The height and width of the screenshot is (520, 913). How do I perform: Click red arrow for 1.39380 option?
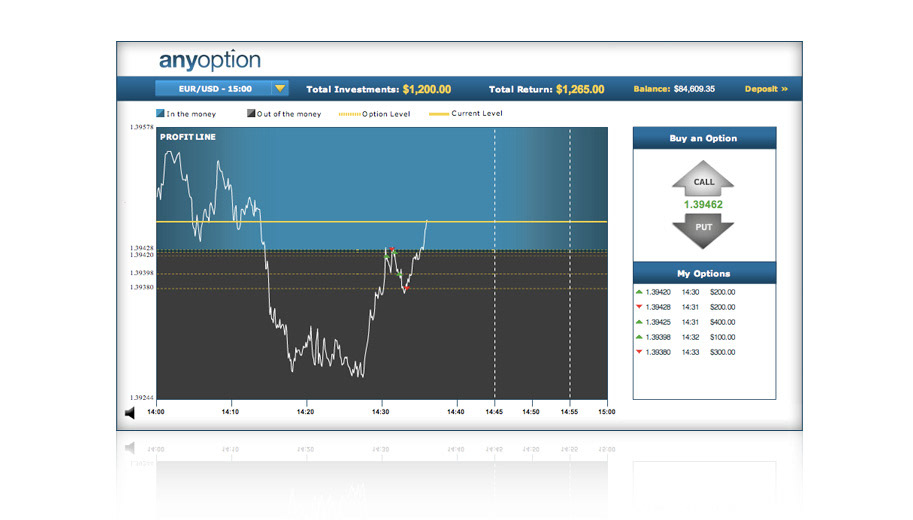click(639, 352)
